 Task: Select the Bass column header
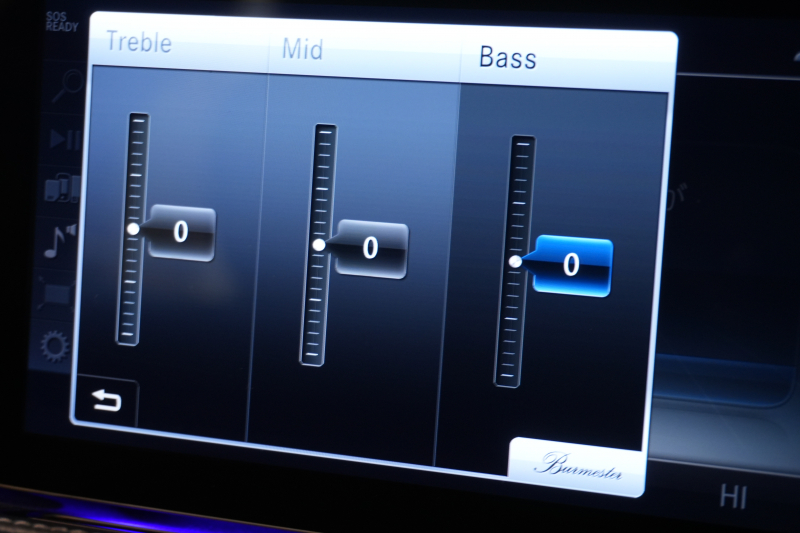coord(507,57)
